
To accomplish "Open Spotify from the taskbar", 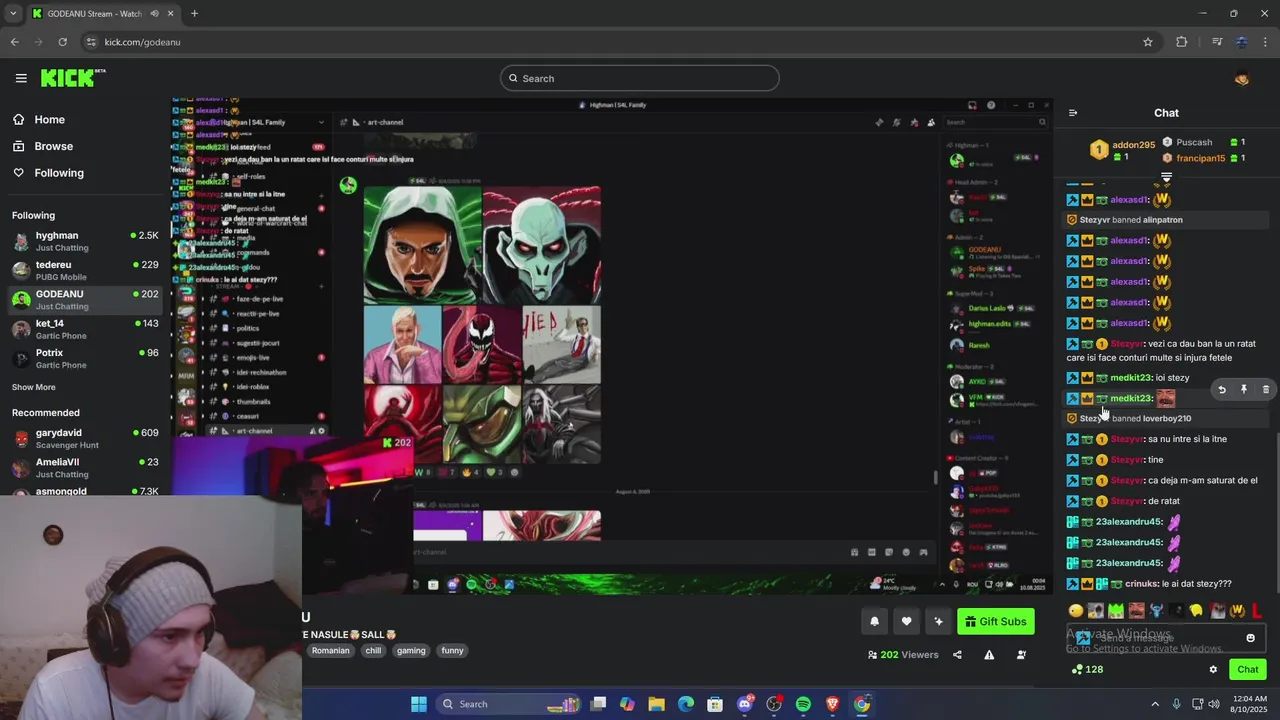I will click(803, 704).
